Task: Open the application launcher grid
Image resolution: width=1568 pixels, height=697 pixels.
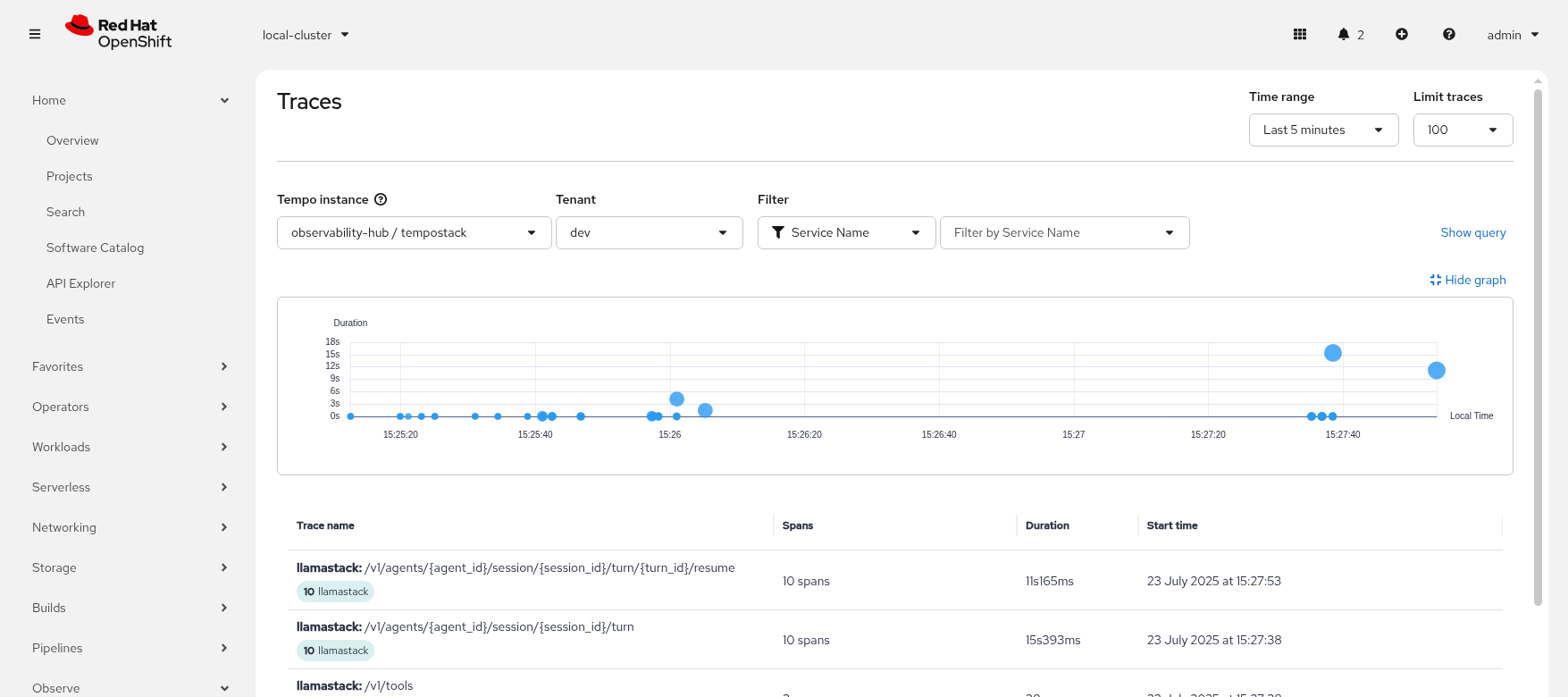Action: coord(1300,35)
